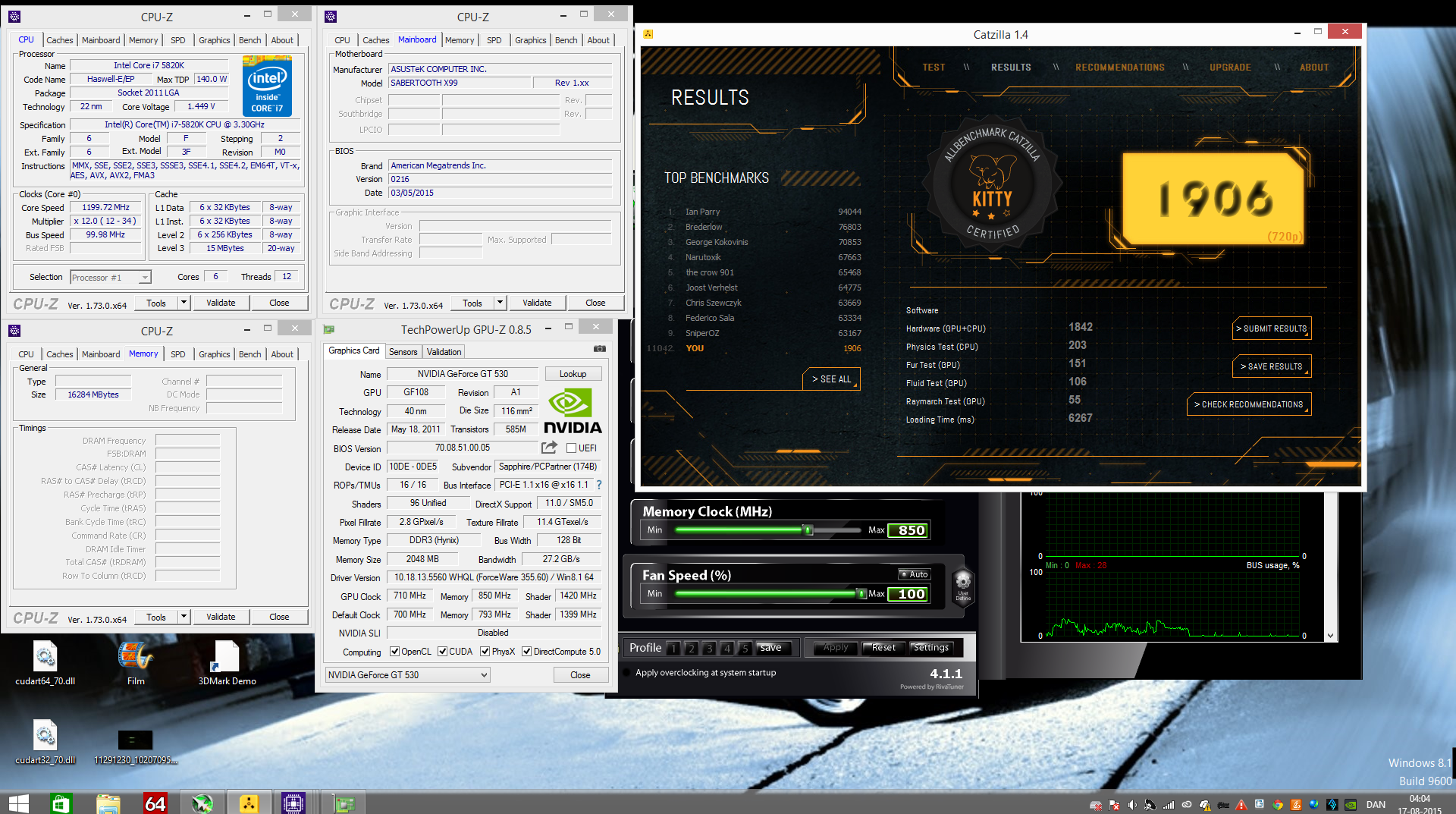Open the UPGRADE tab in Catzilla

(x=1230, y=68)
